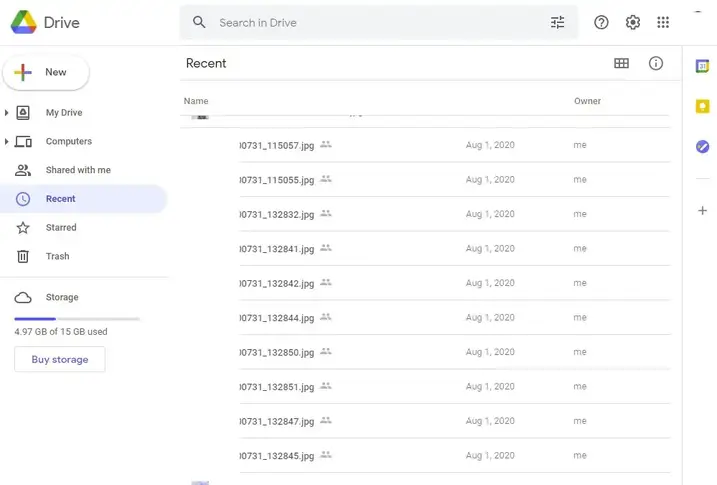This screenshot has width=717, height=485.
Task: Select file 0731_132841.jpg
Action: 277,249
